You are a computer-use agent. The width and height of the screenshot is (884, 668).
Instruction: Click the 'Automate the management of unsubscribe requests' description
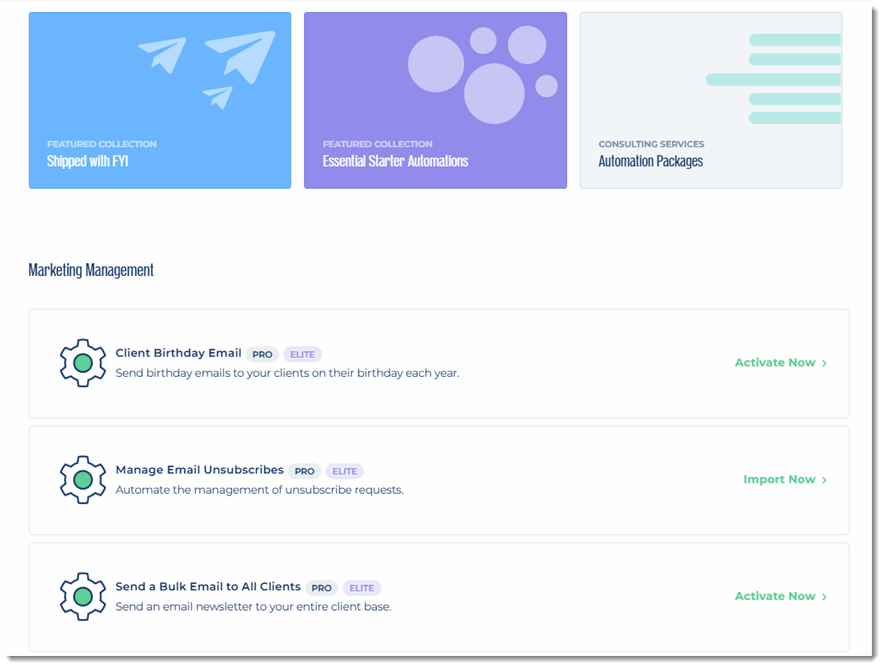[x=259, y=490]
